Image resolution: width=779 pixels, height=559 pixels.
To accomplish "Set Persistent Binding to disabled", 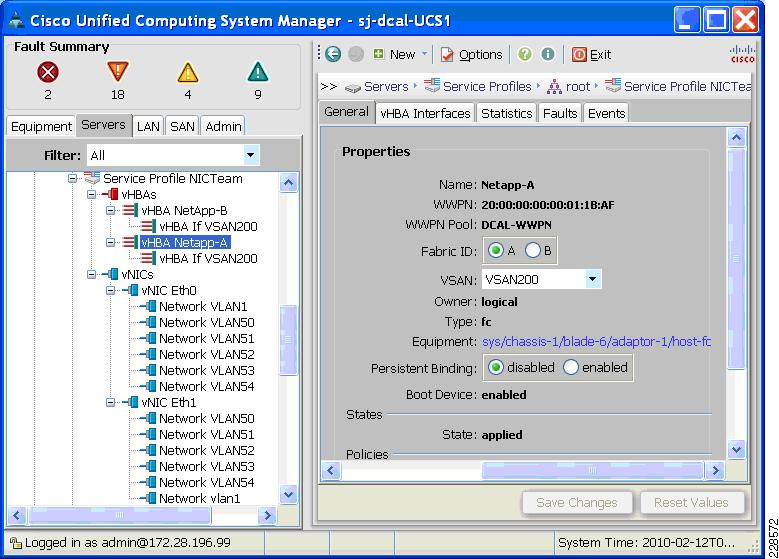I will click(495, 368).
